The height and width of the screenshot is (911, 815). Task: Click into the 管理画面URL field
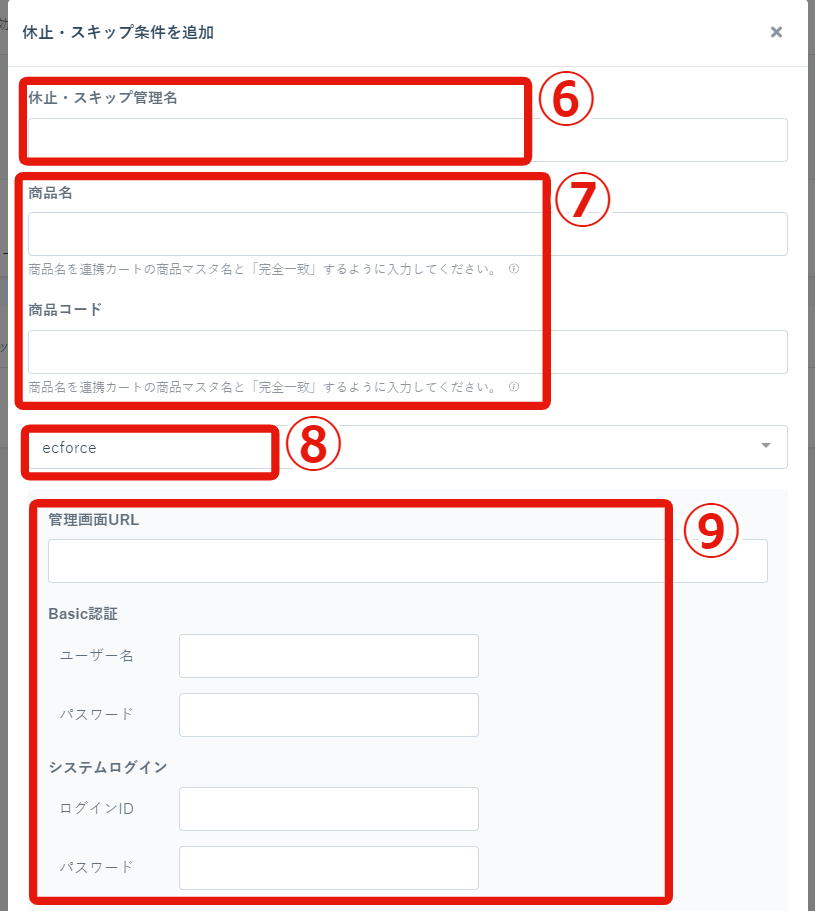408,561
